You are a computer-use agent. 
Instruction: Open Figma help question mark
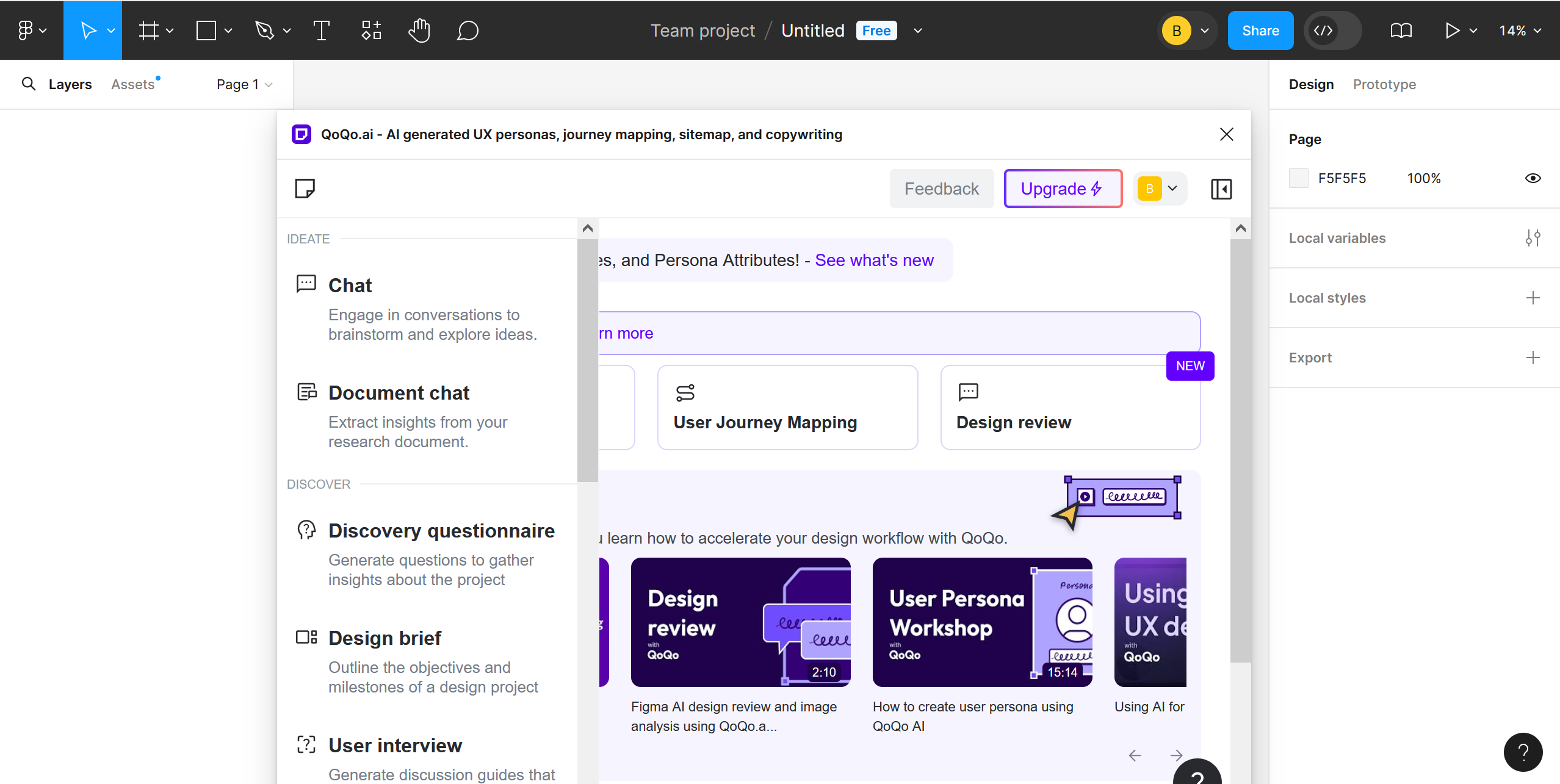pos(1523,752)
